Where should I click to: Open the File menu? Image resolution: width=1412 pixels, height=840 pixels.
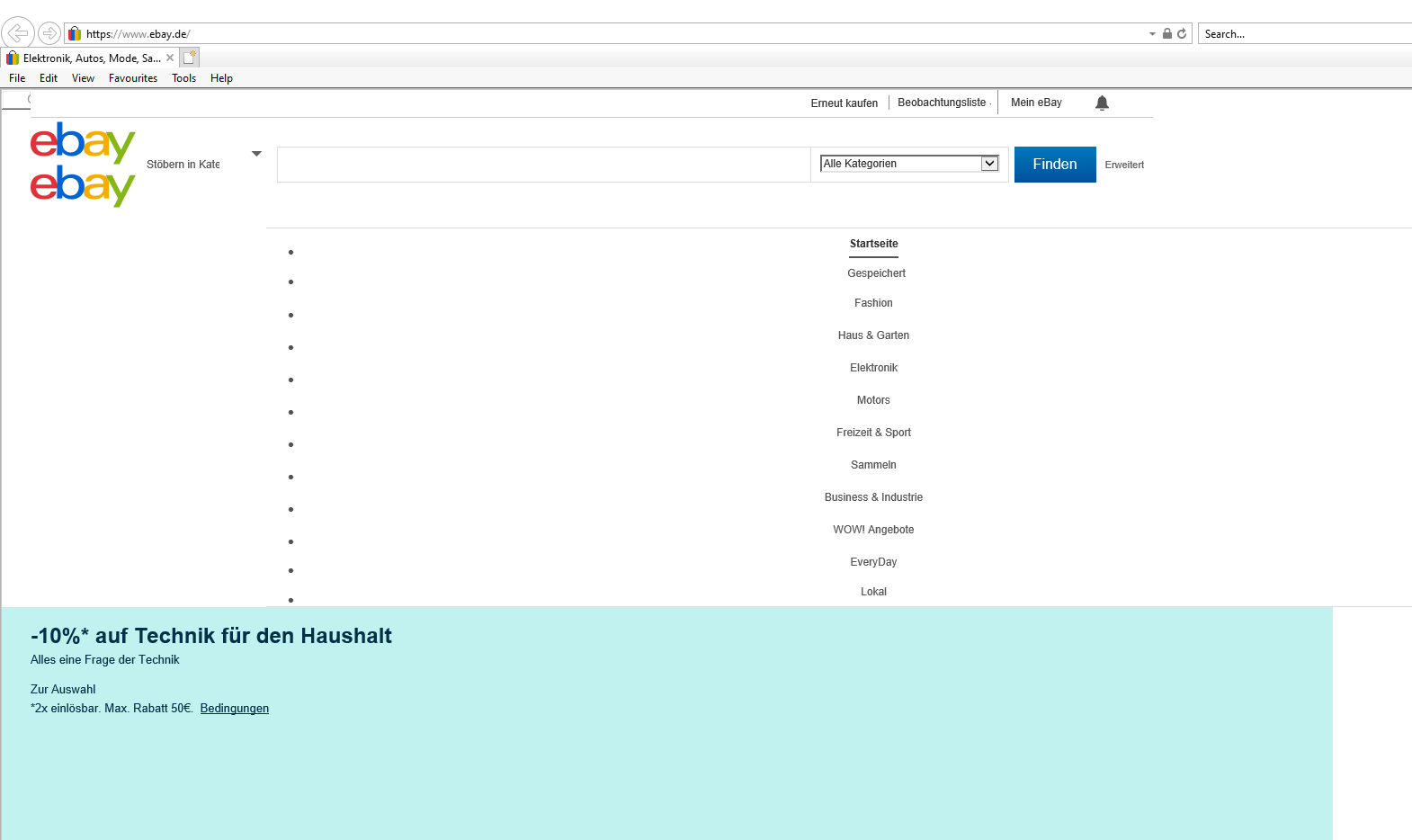tap(17, 78)
